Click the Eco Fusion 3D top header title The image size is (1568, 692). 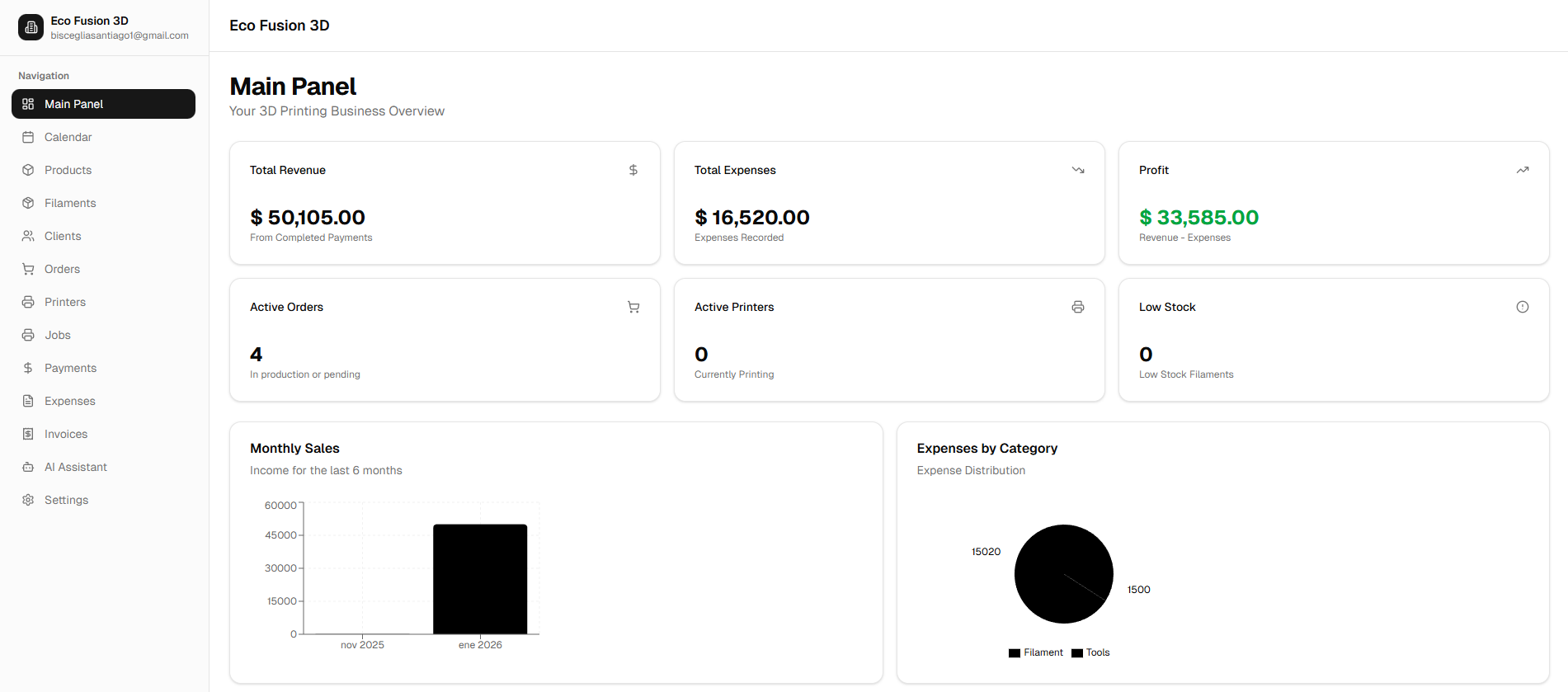280,26
